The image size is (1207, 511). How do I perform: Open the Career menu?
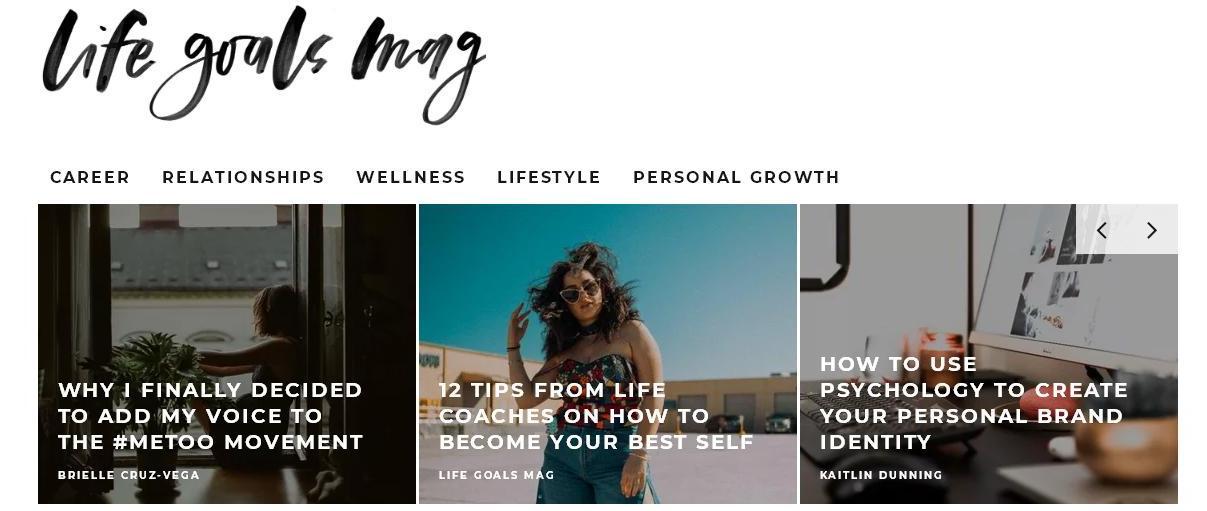pyautogui.click(x=90, y=177)
